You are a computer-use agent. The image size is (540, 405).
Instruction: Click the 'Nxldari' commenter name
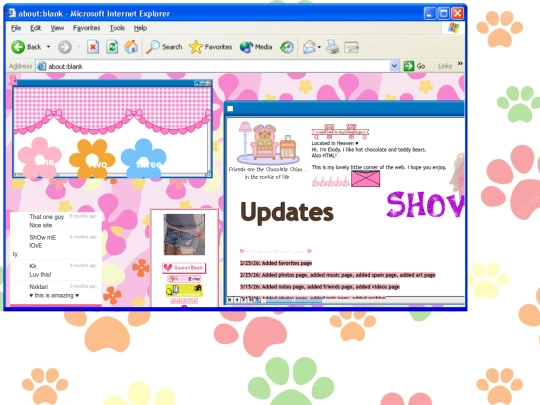(x=39, y=287)
